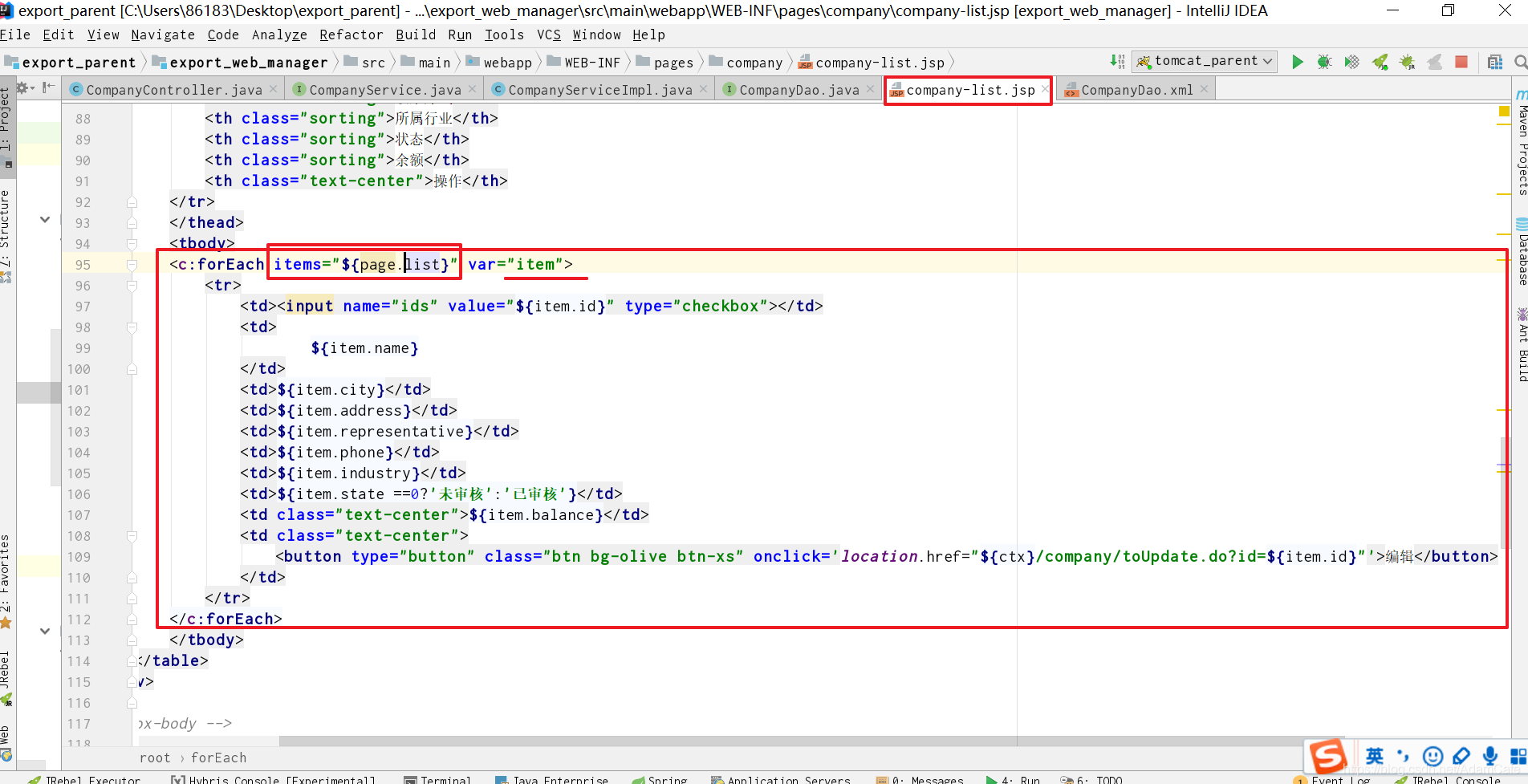Screen dimensions: 1528x784
Task: Open Sogou toolbox grid icon
Action: point(1518,756)
